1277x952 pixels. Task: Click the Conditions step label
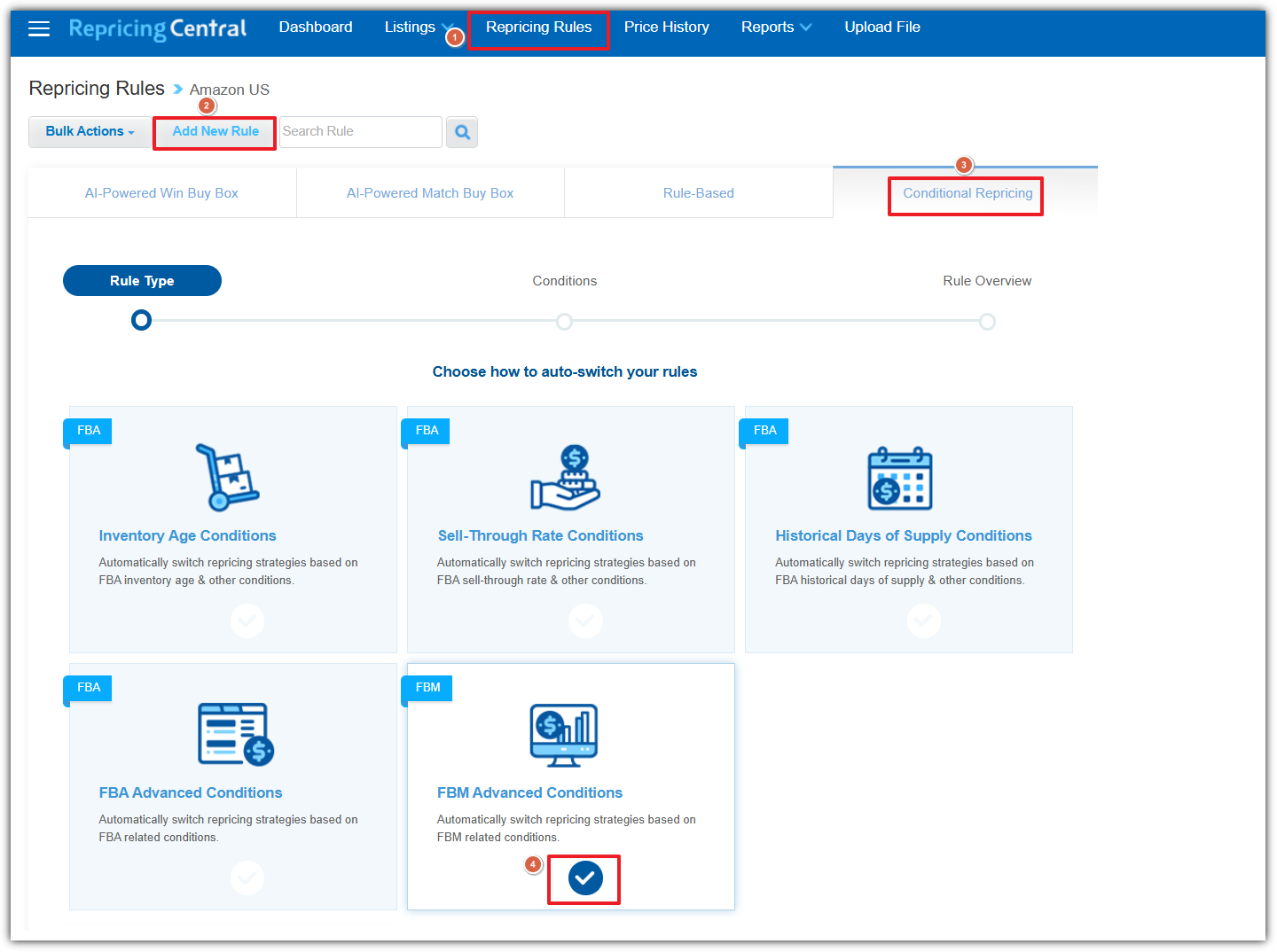565,281
